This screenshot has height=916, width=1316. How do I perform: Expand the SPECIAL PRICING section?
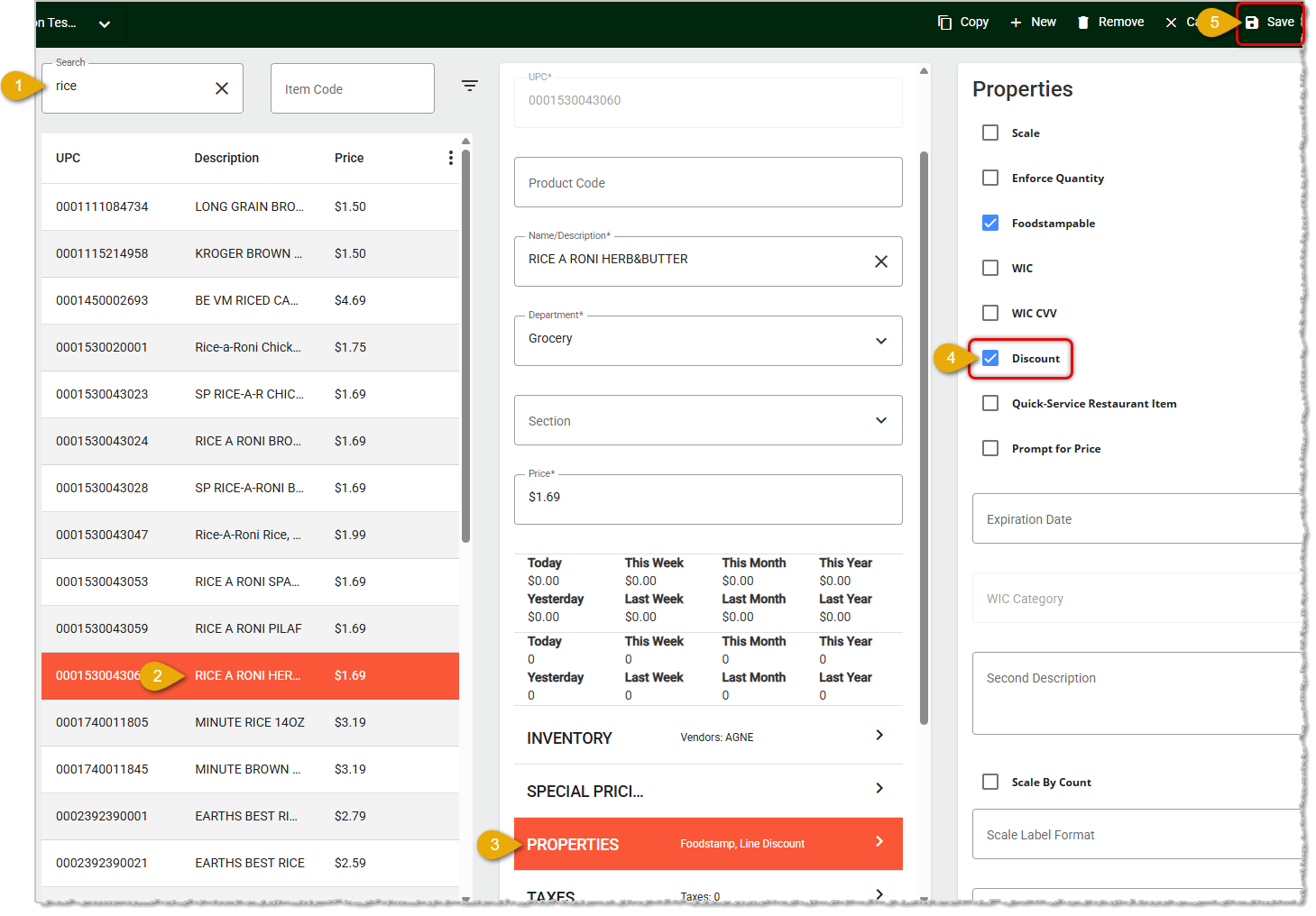click(x=708, y=791)
